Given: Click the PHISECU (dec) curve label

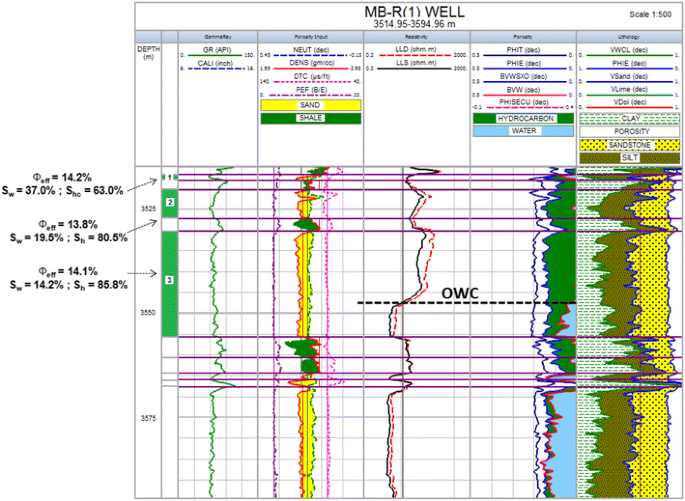Looking at the screenshot, I should 523,103.
